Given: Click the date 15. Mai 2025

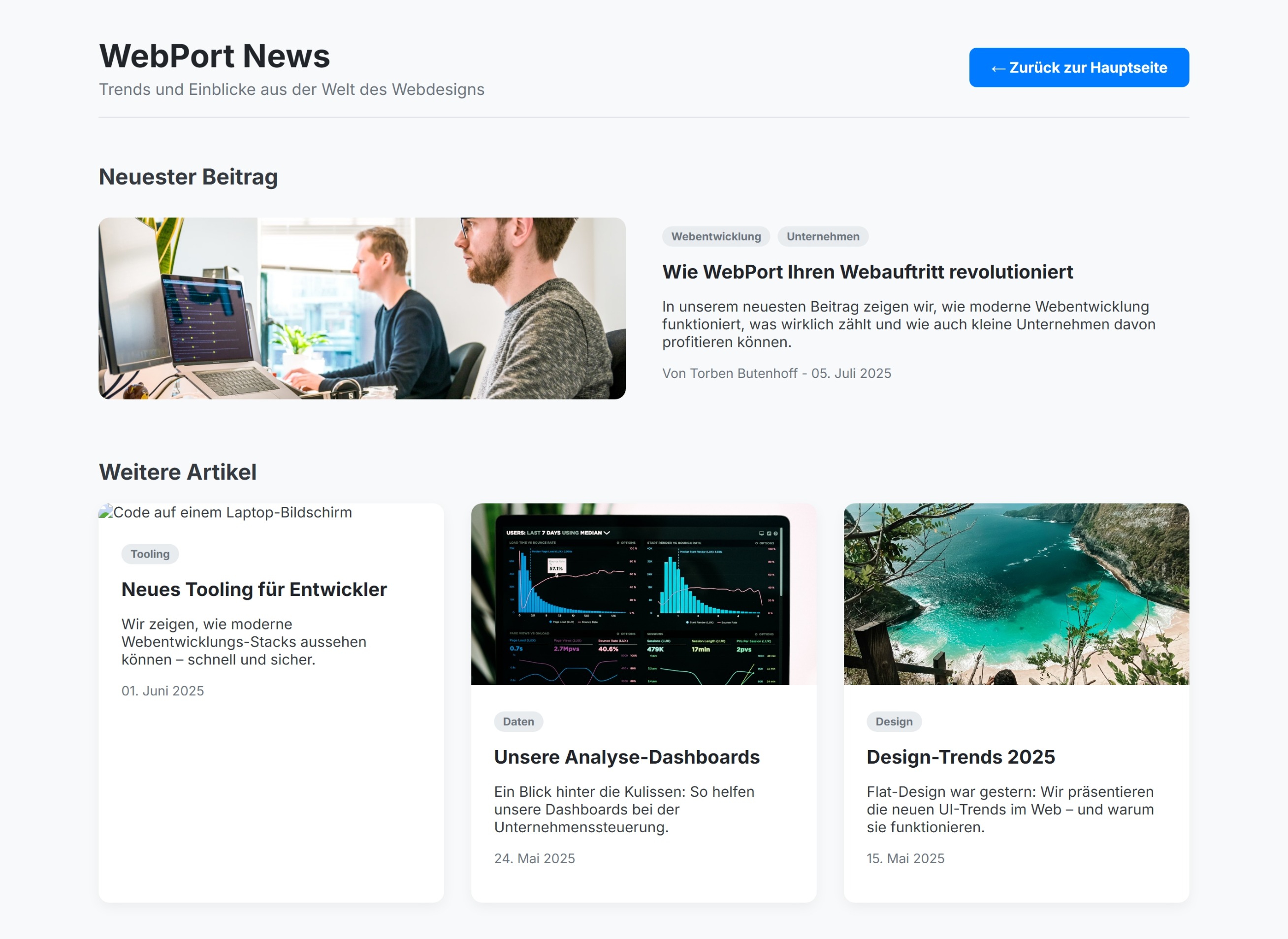Looking at the screenshot, I should pos(905,858).
